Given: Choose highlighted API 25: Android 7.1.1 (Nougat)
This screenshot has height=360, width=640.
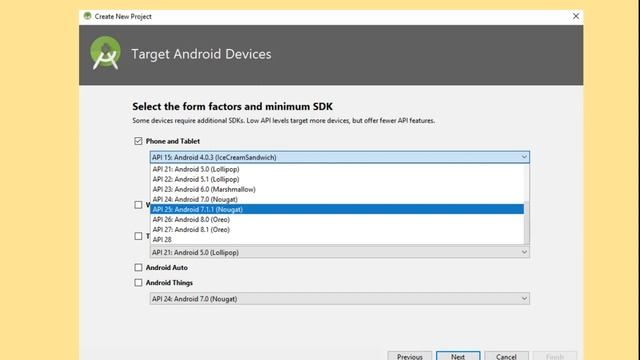Looking at the screenshot, I should 337,209.
